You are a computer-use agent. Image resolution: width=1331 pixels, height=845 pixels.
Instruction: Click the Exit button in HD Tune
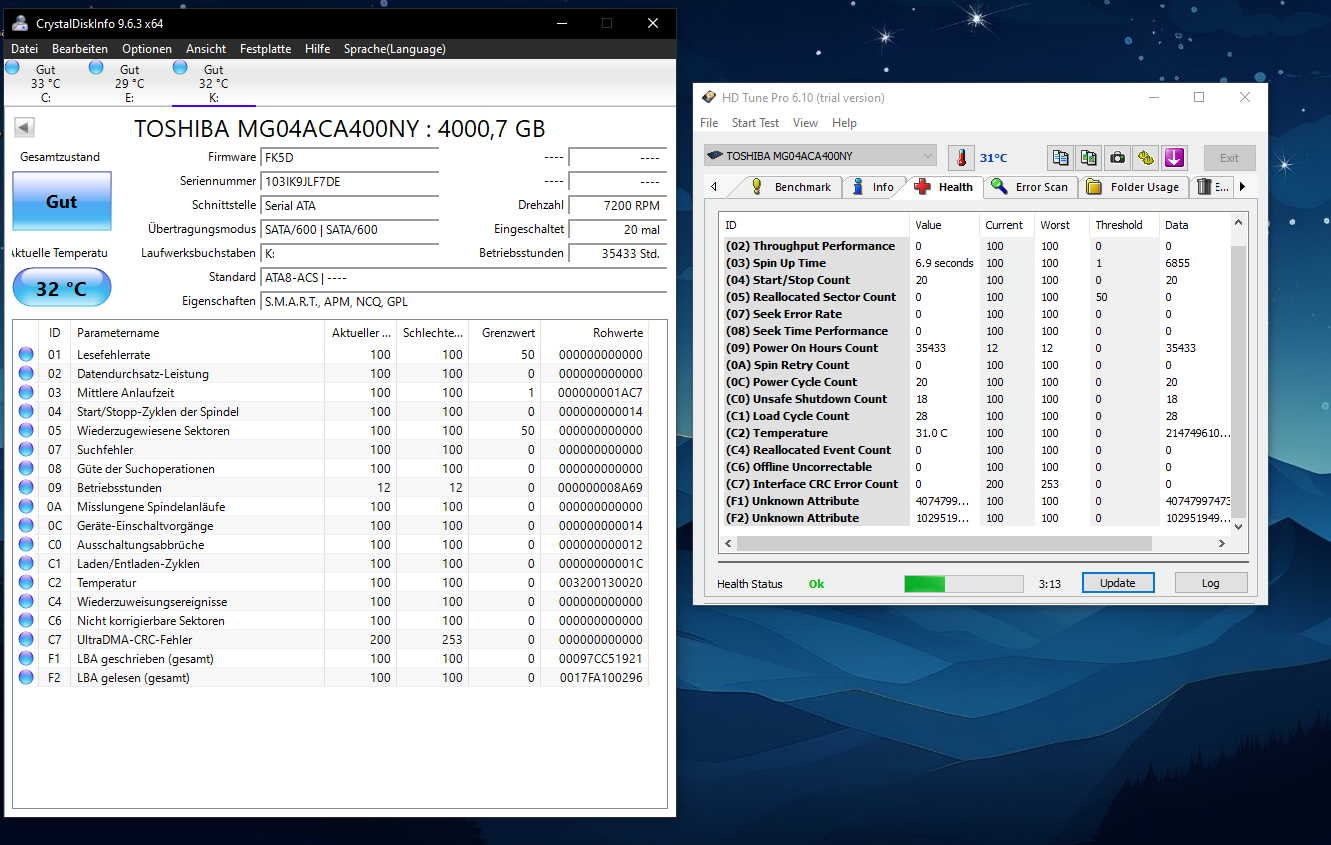click(x=1229, y=158)
